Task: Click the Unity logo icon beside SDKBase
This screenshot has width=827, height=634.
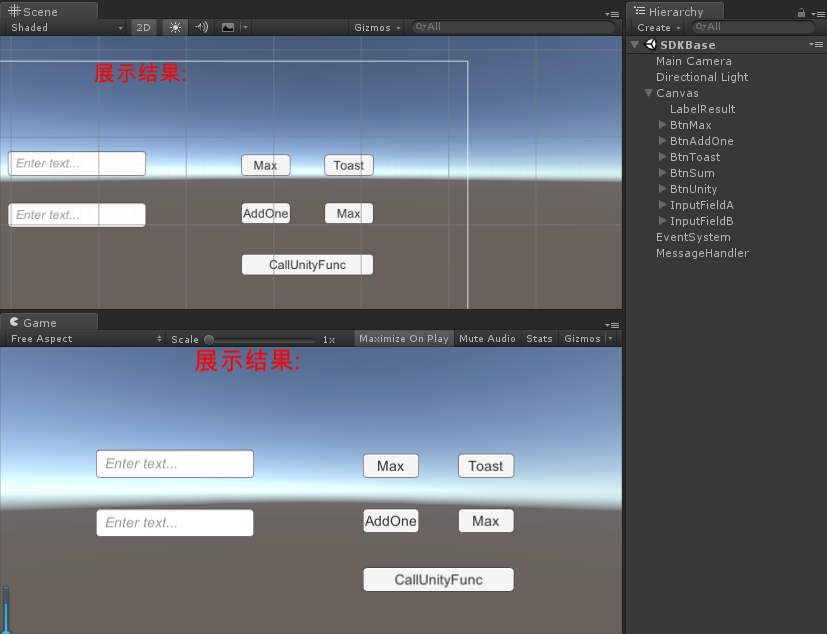Action: tap(651, 45)
